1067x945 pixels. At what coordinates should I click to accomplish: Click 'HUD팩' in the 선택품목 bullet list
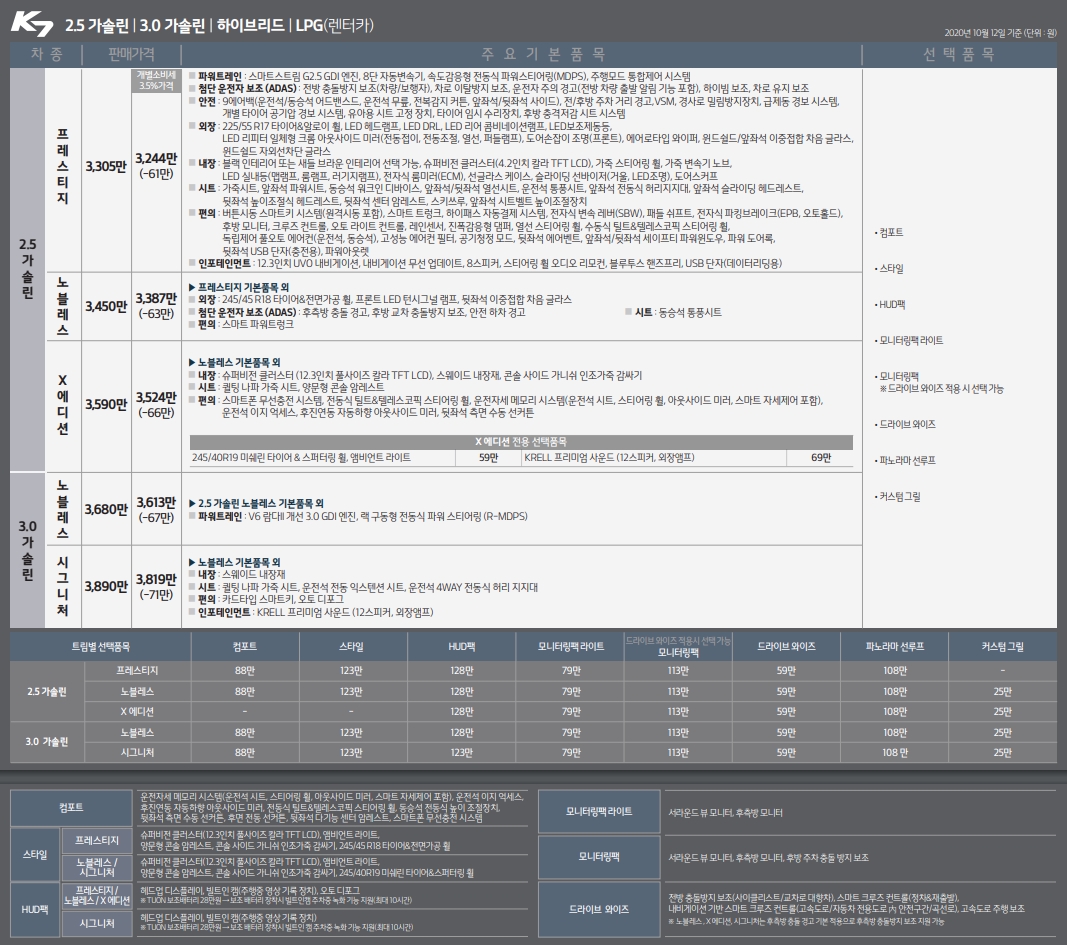coord(891,305)
